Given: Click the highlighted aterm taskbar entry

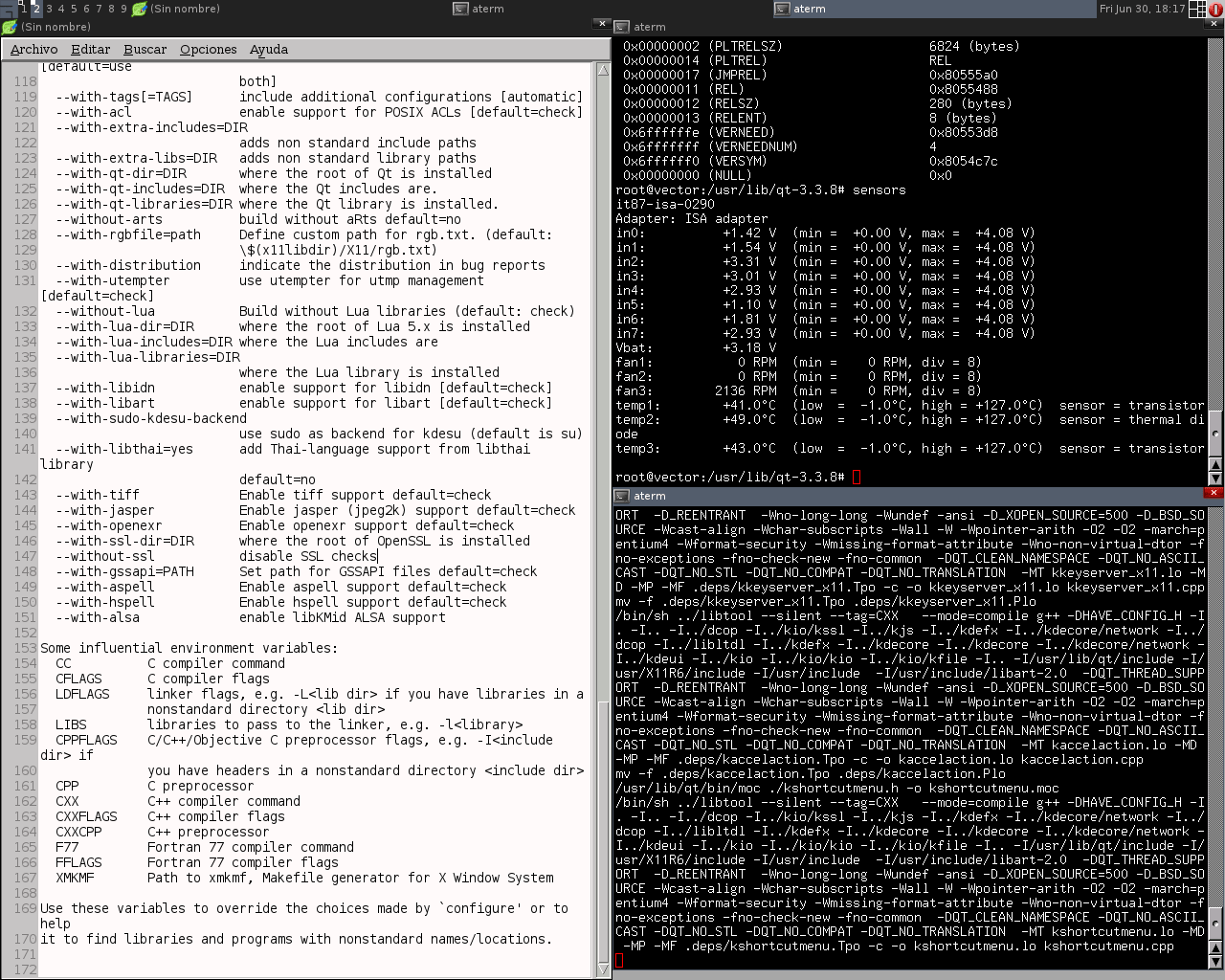Looking at the screenshot, I should click(x=933, y=9).
